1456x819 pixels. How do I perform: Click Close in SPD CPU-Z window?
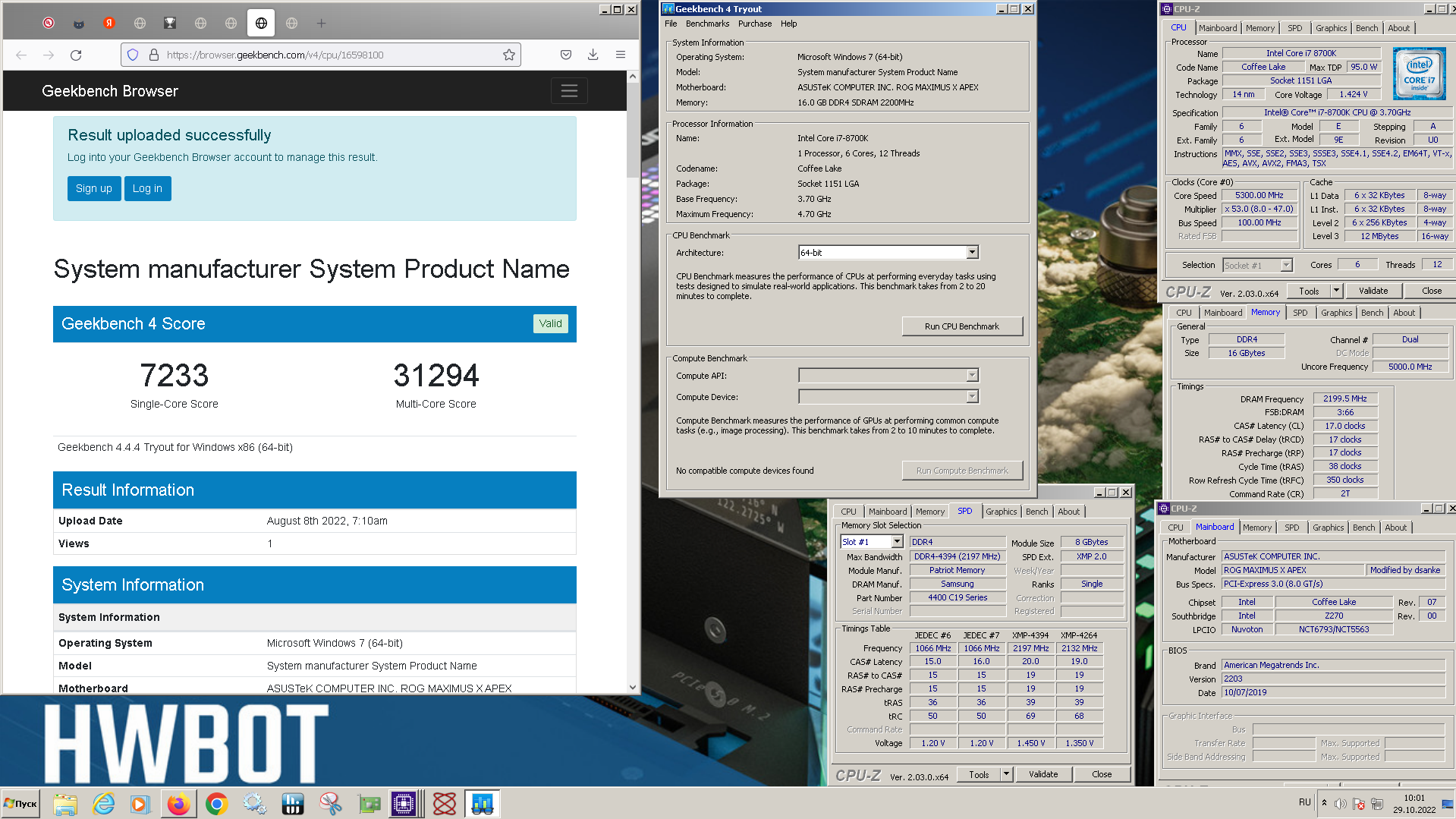pyautogui.click(x=1102, y=774)
